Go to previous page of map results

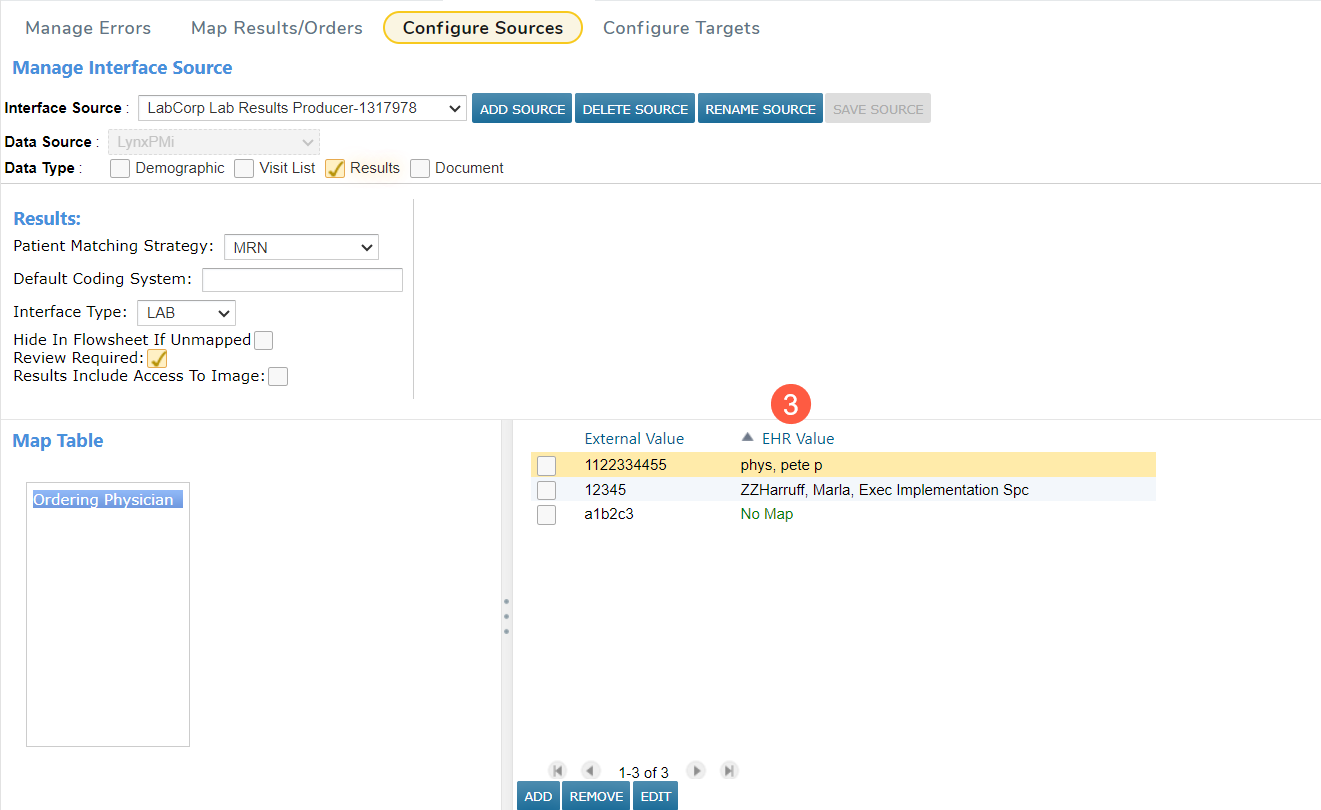(590, 770)
